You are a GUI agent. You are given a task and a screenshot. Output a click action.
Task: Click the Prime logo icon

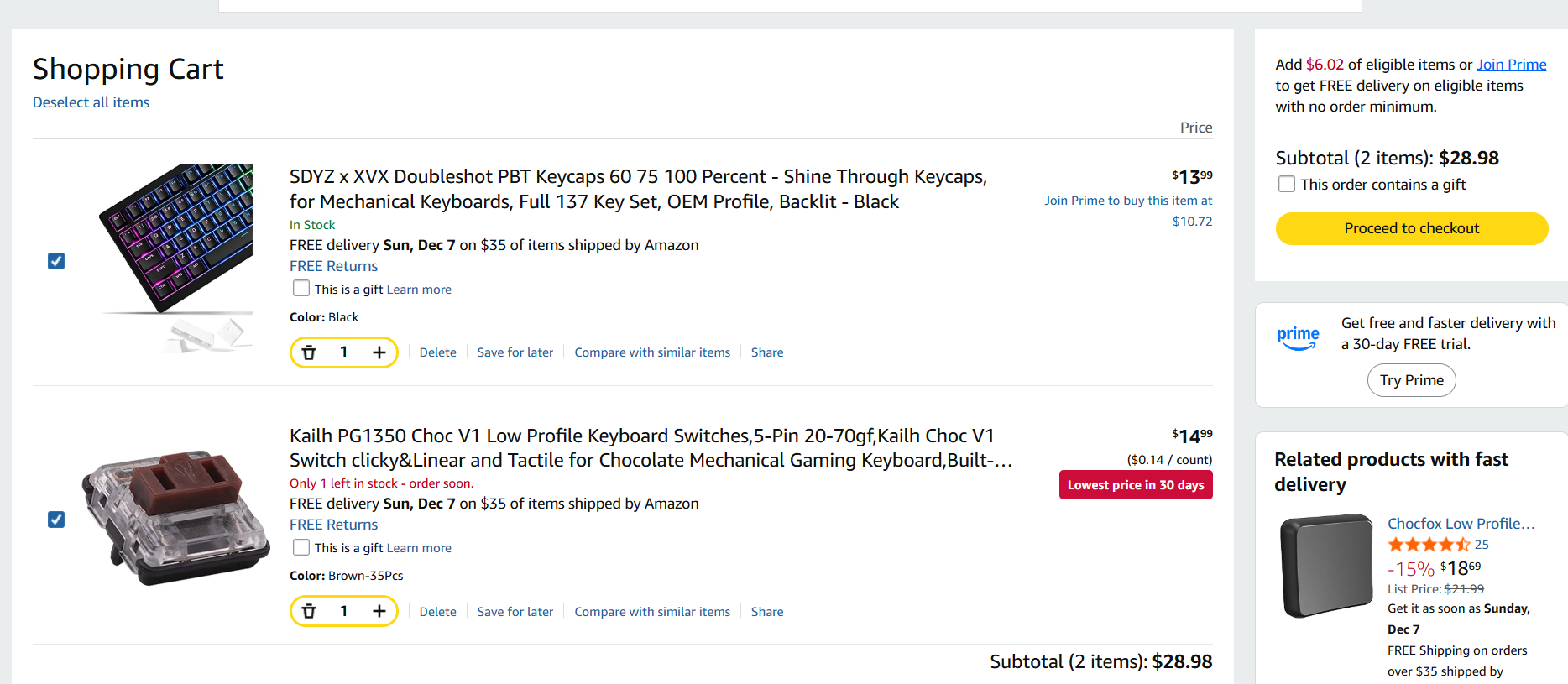(1298, 337)
